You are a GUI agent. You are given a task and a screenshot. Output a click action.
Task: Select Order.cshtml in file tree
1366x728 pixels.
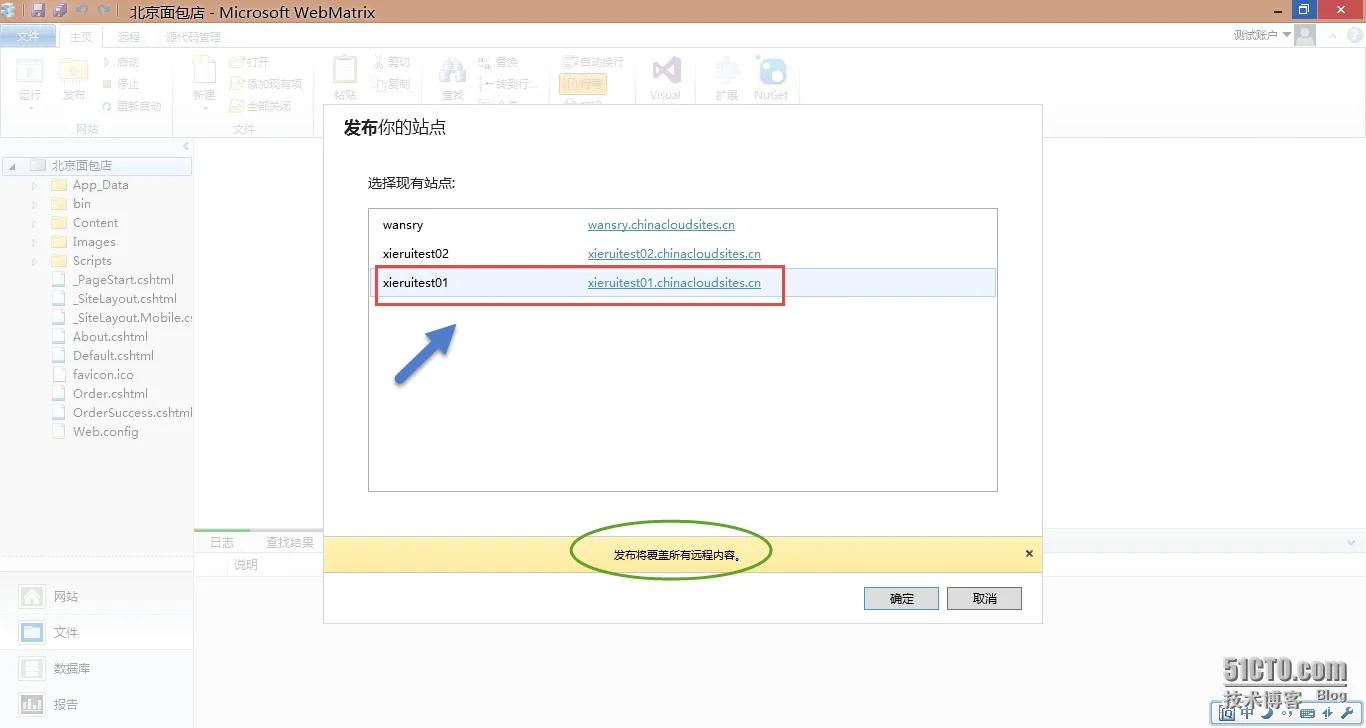pos(110,394)
